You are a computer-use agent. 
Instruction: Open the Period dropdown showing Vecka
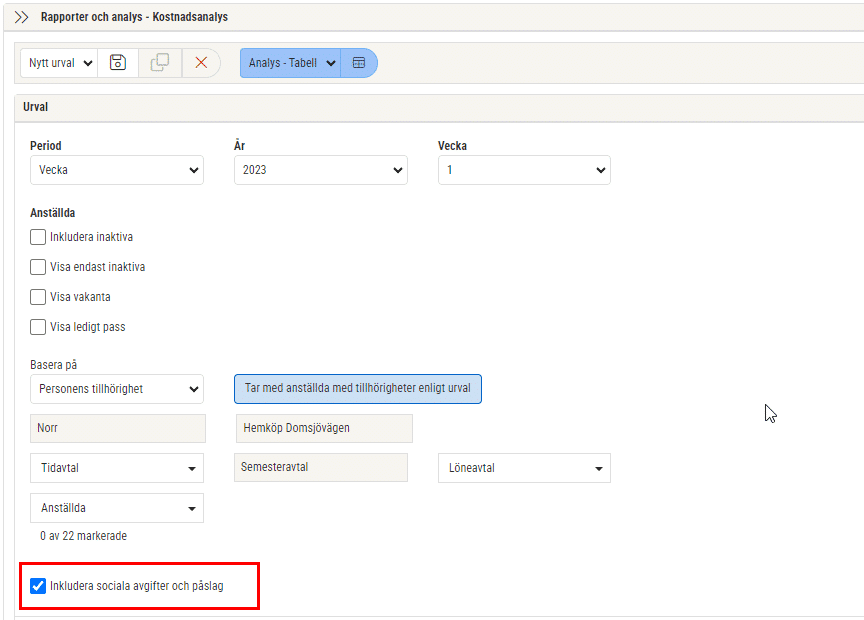[117, 170]
